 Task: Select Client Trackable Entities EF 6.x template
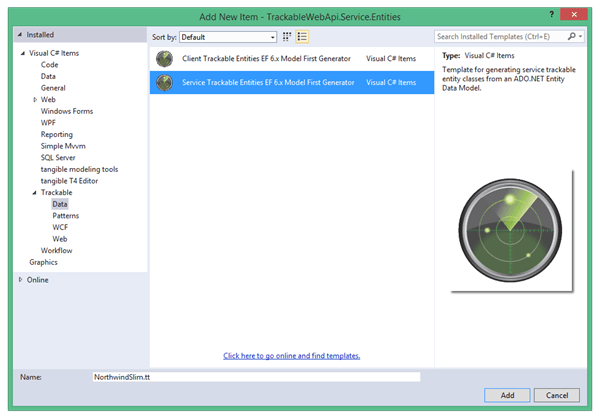coord(292,59)
